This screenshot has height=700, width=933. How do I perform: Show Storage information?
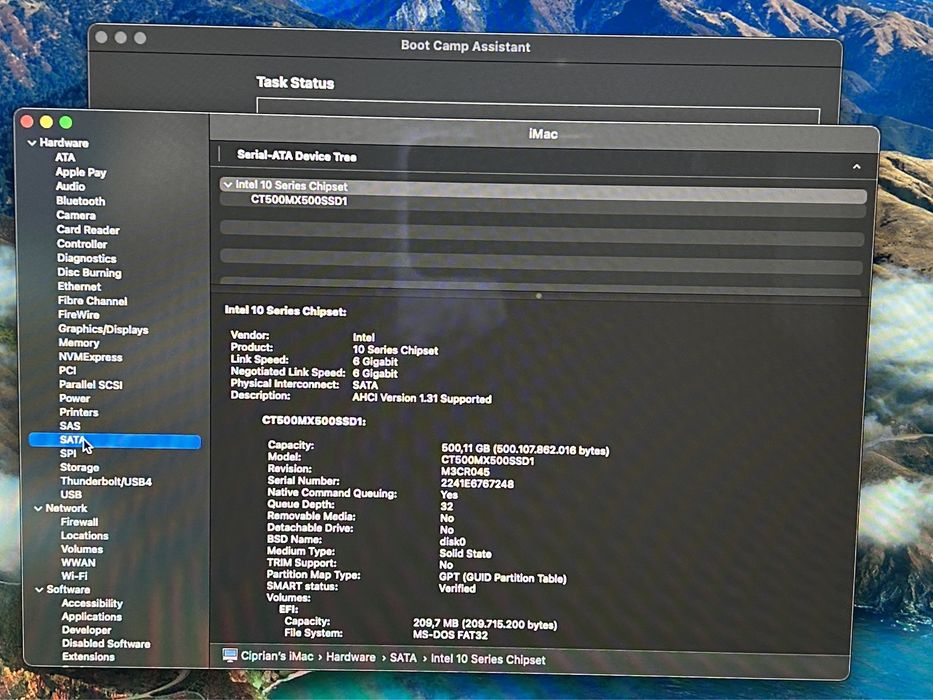click(79, 468)
